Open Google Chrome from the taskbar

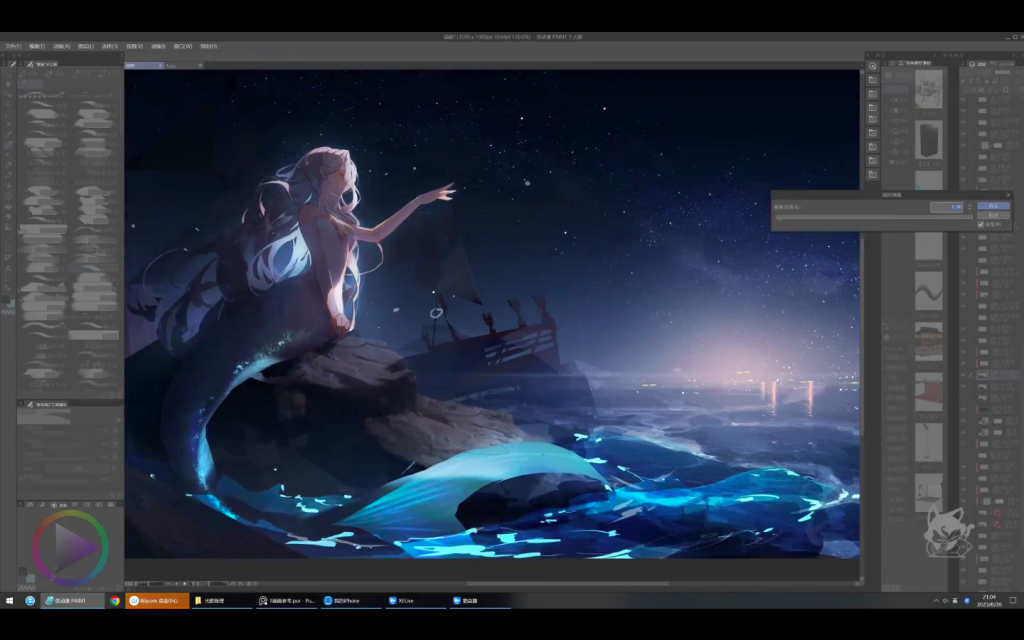pos(115,600)
